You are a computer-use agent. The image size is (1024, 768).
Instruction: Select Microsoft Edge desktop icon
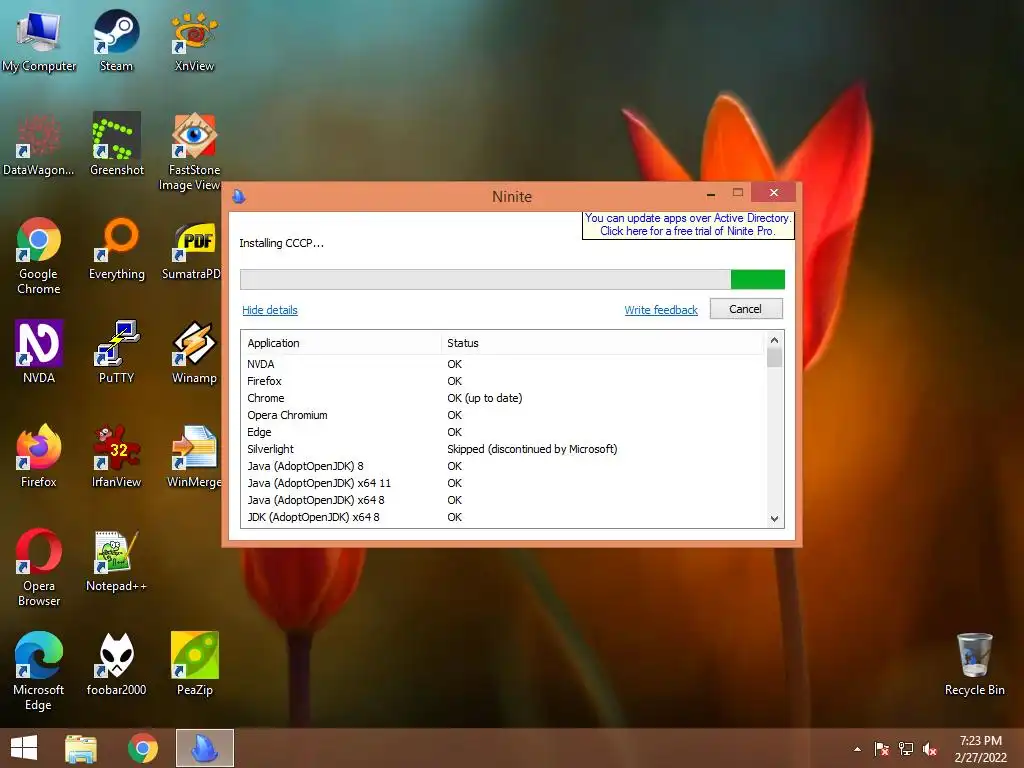pyautogui.click(x=39, y=671)
